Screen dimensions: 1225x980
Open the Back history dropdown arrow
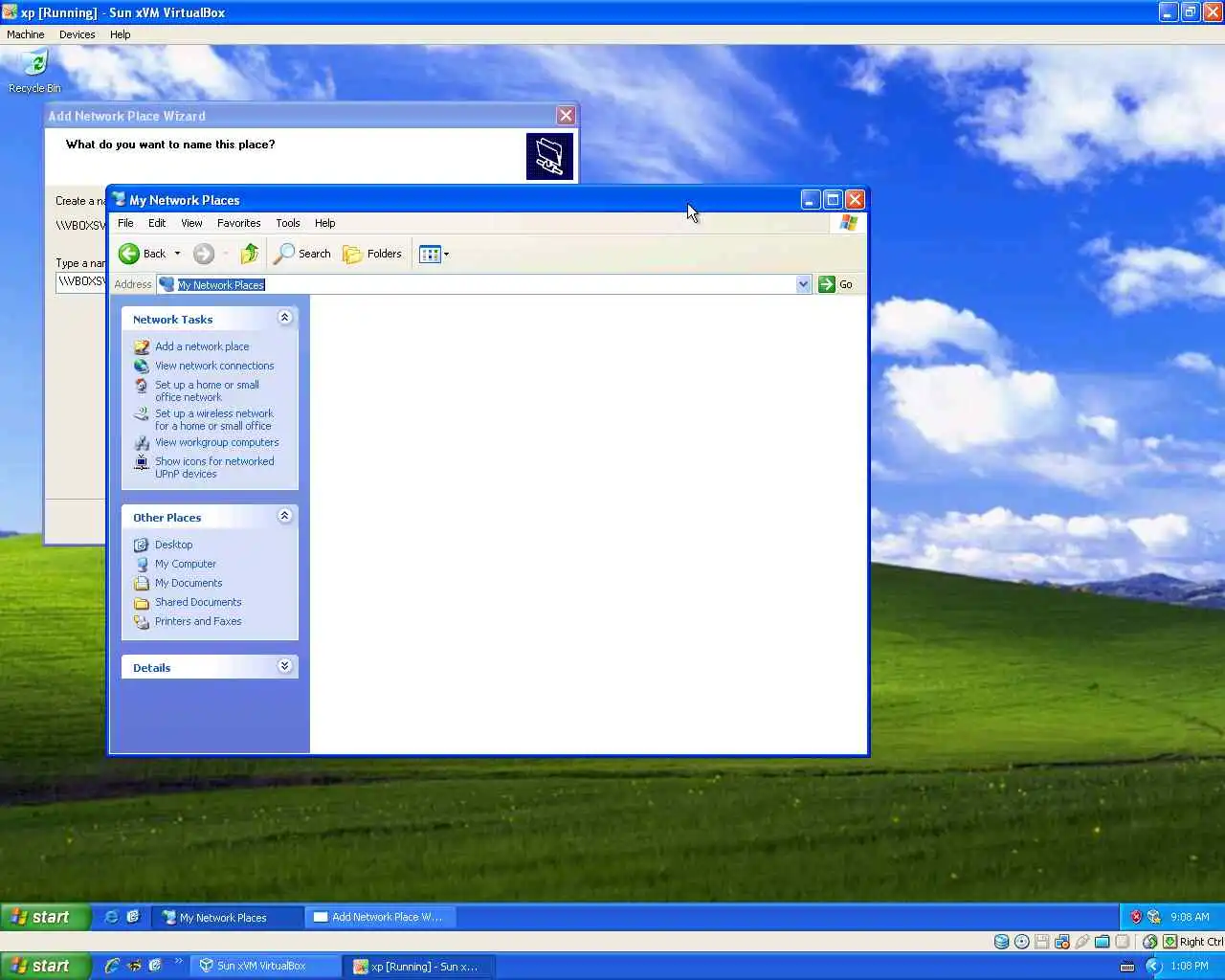pos(177,254)
